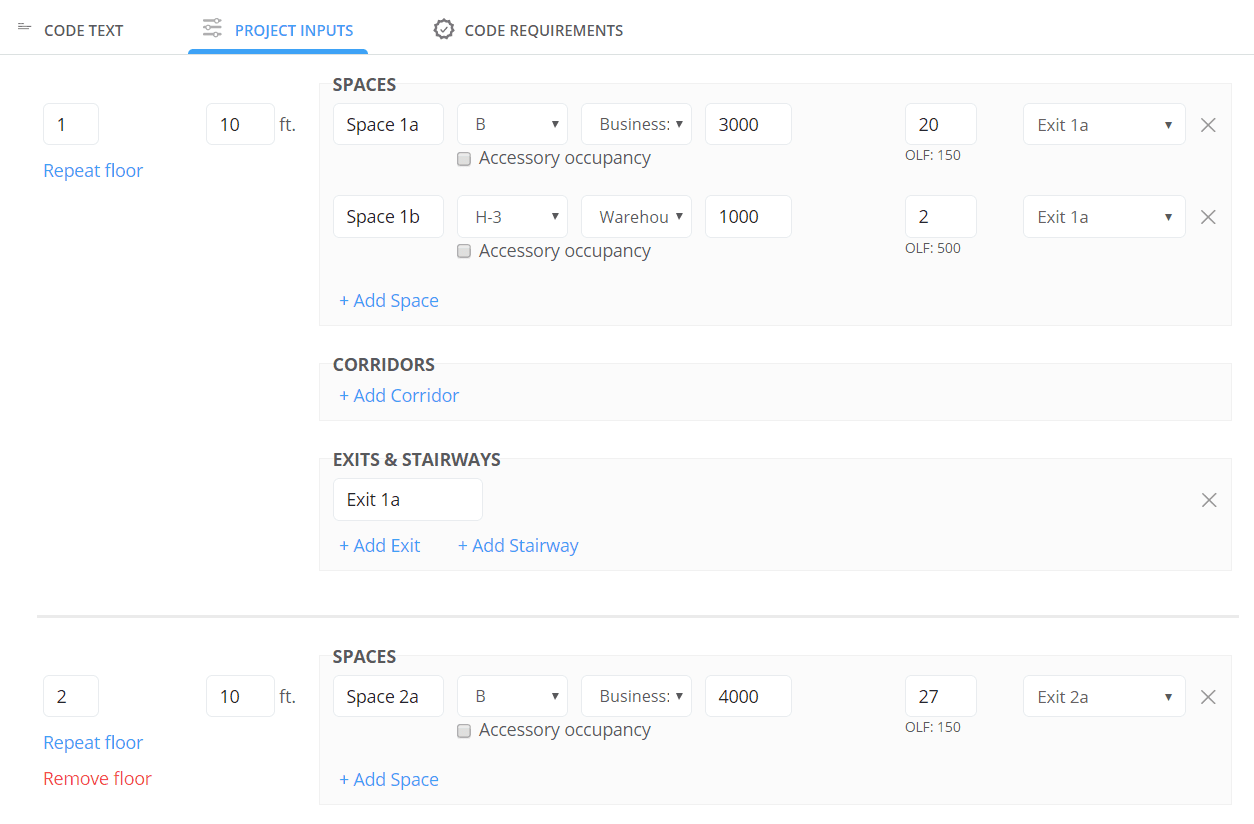1254x824 pixels.
Task: Switch to the Code Requirements tab
Action: pyautogui.click(x=543, y=30)
